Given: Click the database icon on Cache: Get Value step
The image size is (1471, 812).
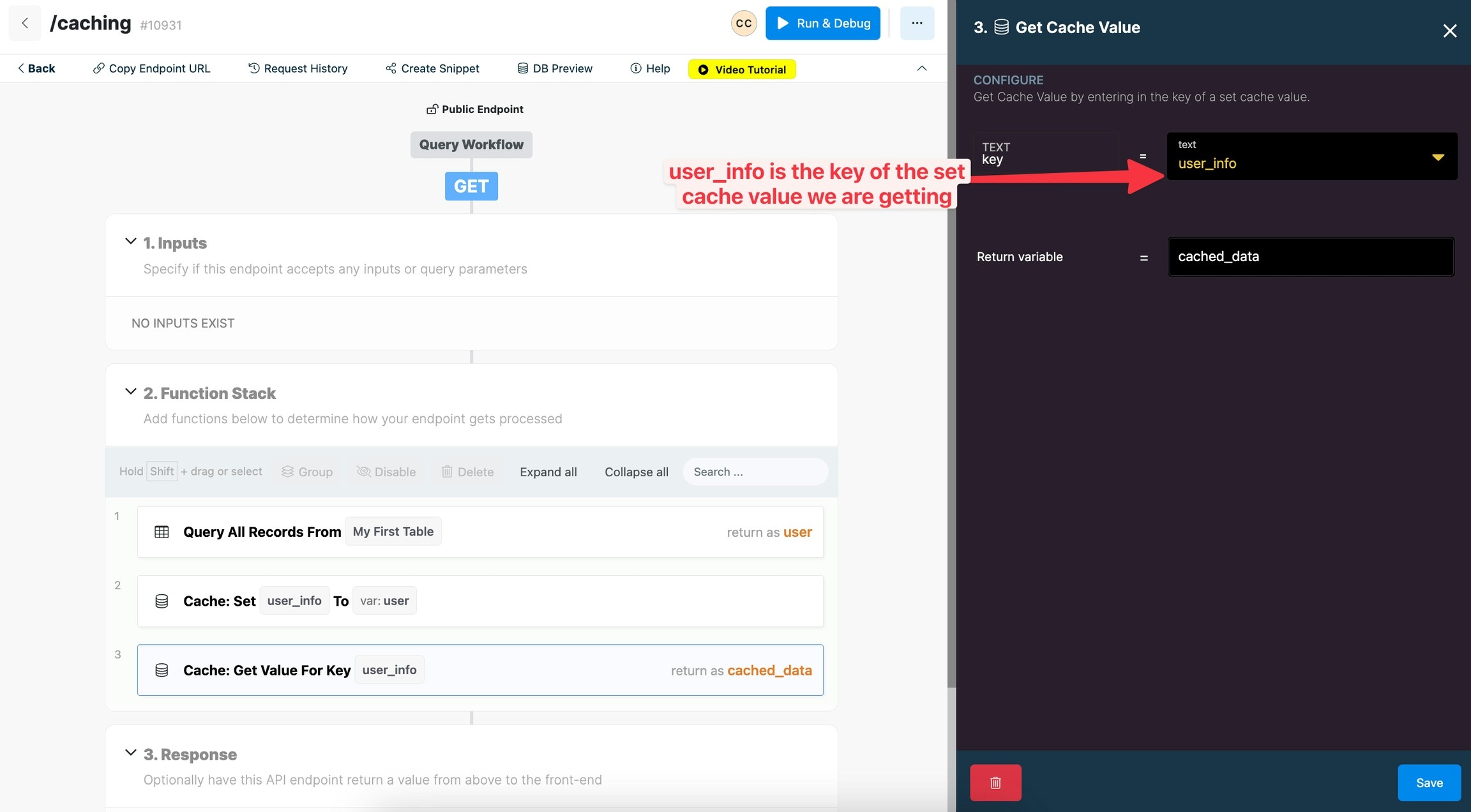Looking at the screenshot, I should pos(162,670).
